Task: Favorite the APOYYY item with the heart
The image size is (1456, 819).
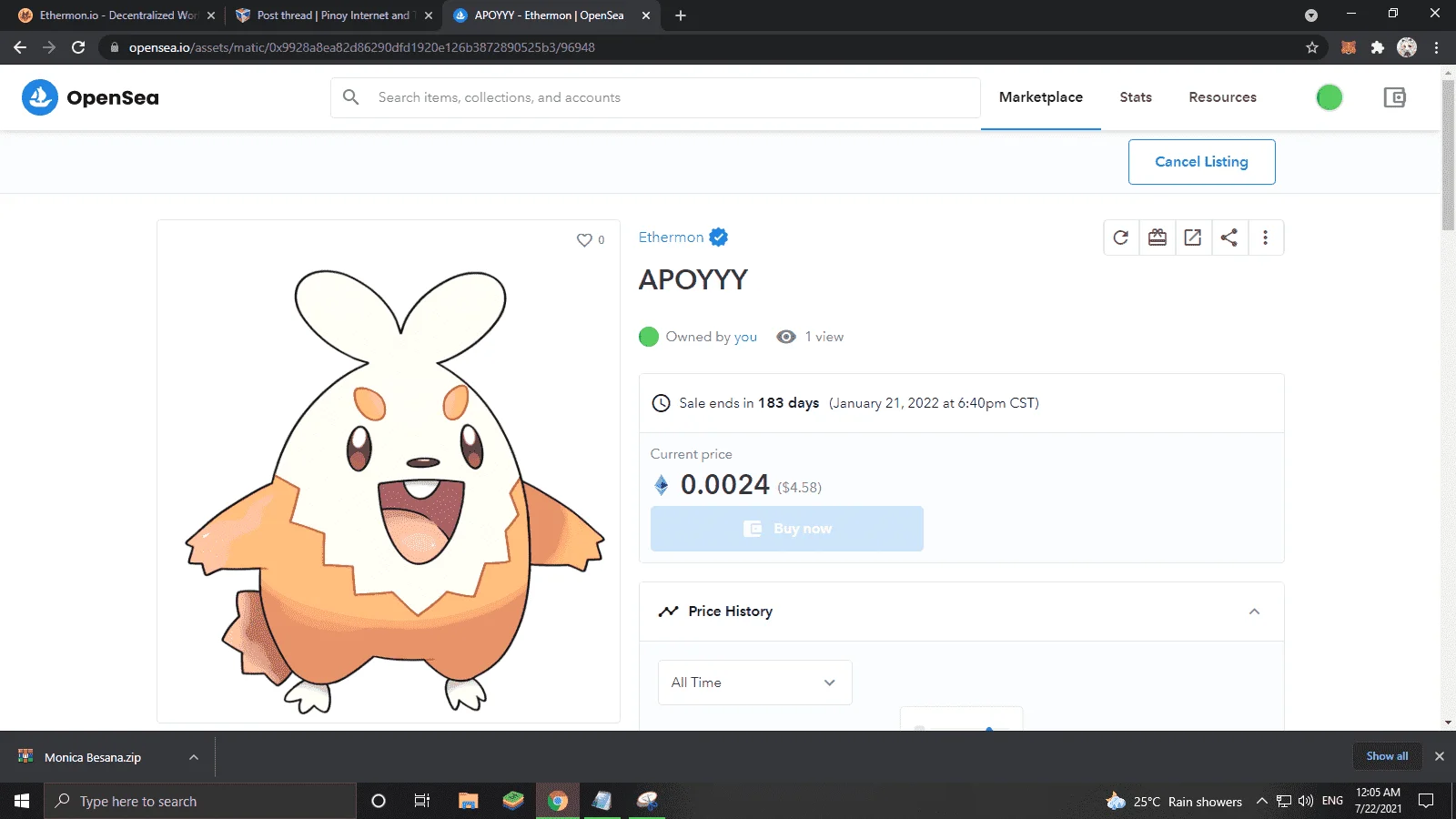Action: (x=584, y=240)
